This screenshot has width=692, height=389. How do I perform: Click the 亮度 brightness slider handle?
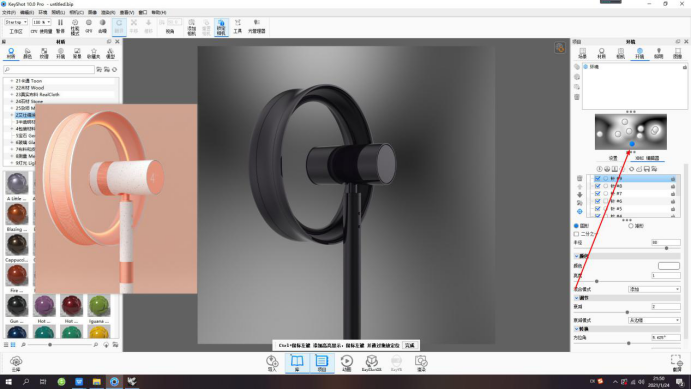click(596, 281)
